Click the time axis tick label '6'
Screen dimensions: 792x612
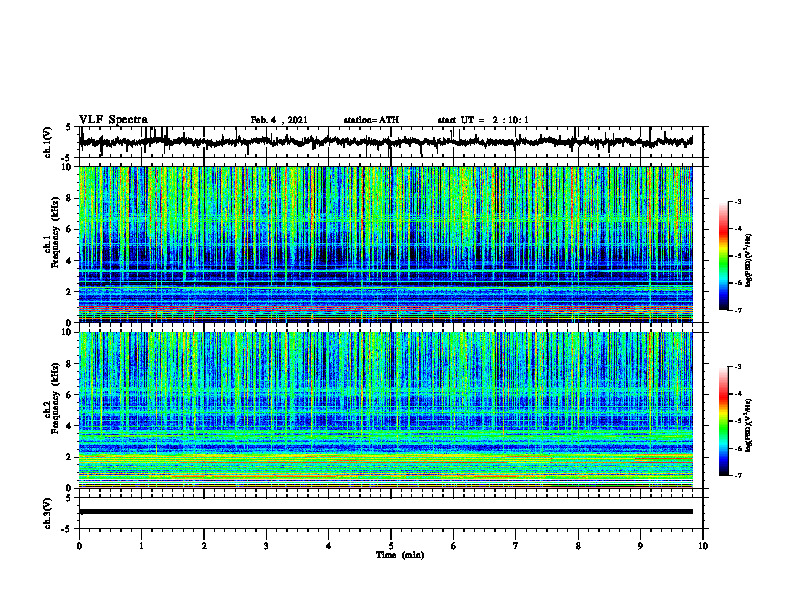453,546
